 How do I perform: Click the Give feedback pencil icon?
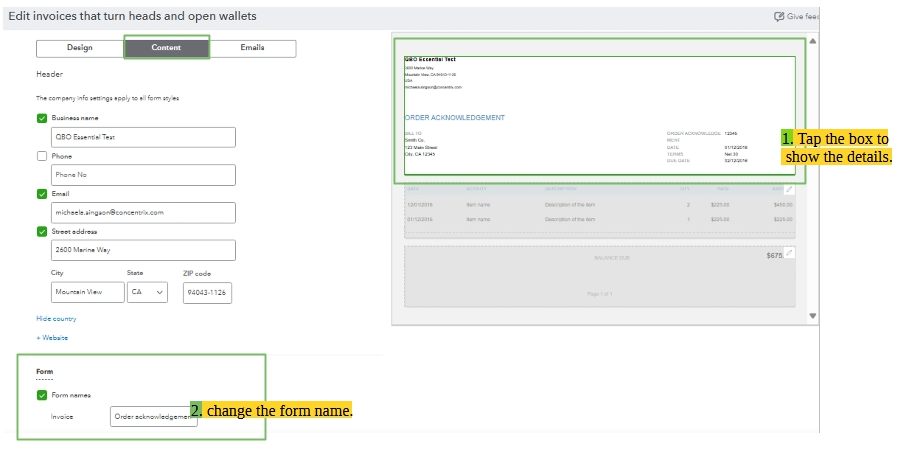(x=779, y=16)
